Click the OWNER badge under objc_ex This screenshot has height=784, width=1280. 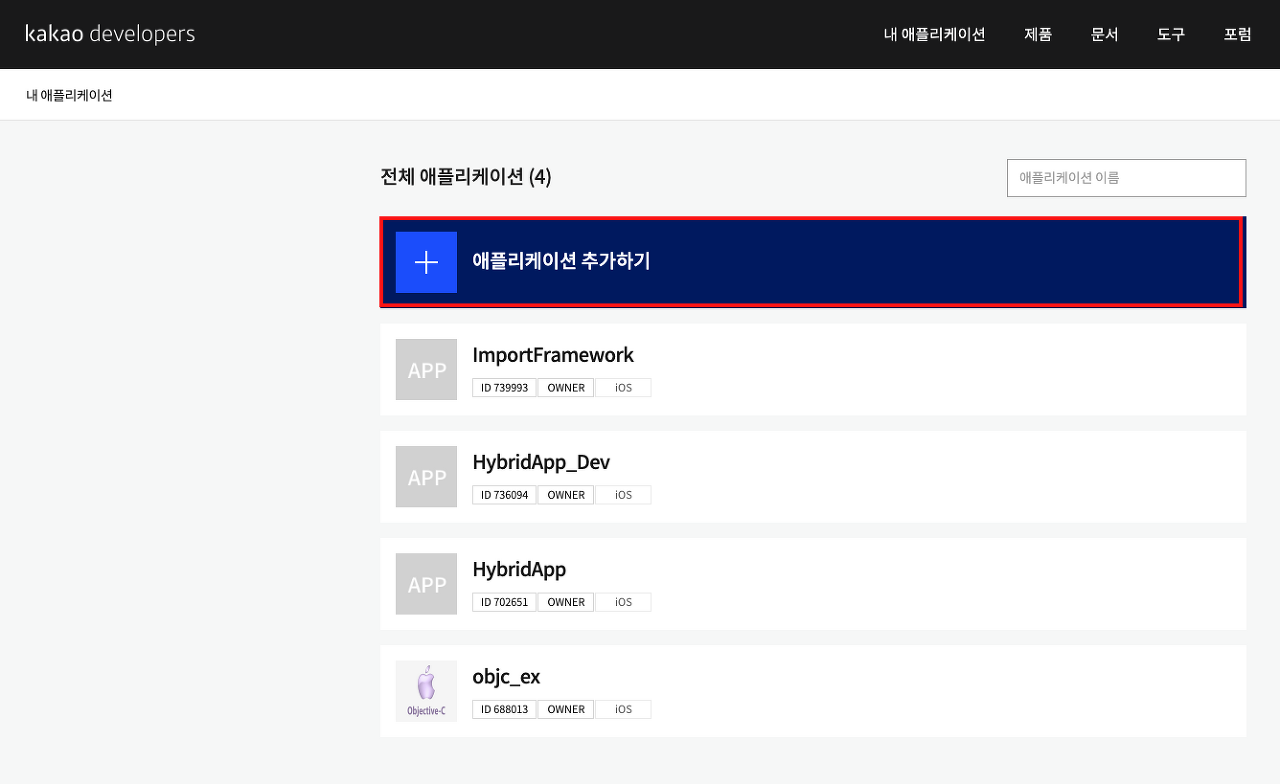[566, 710]
